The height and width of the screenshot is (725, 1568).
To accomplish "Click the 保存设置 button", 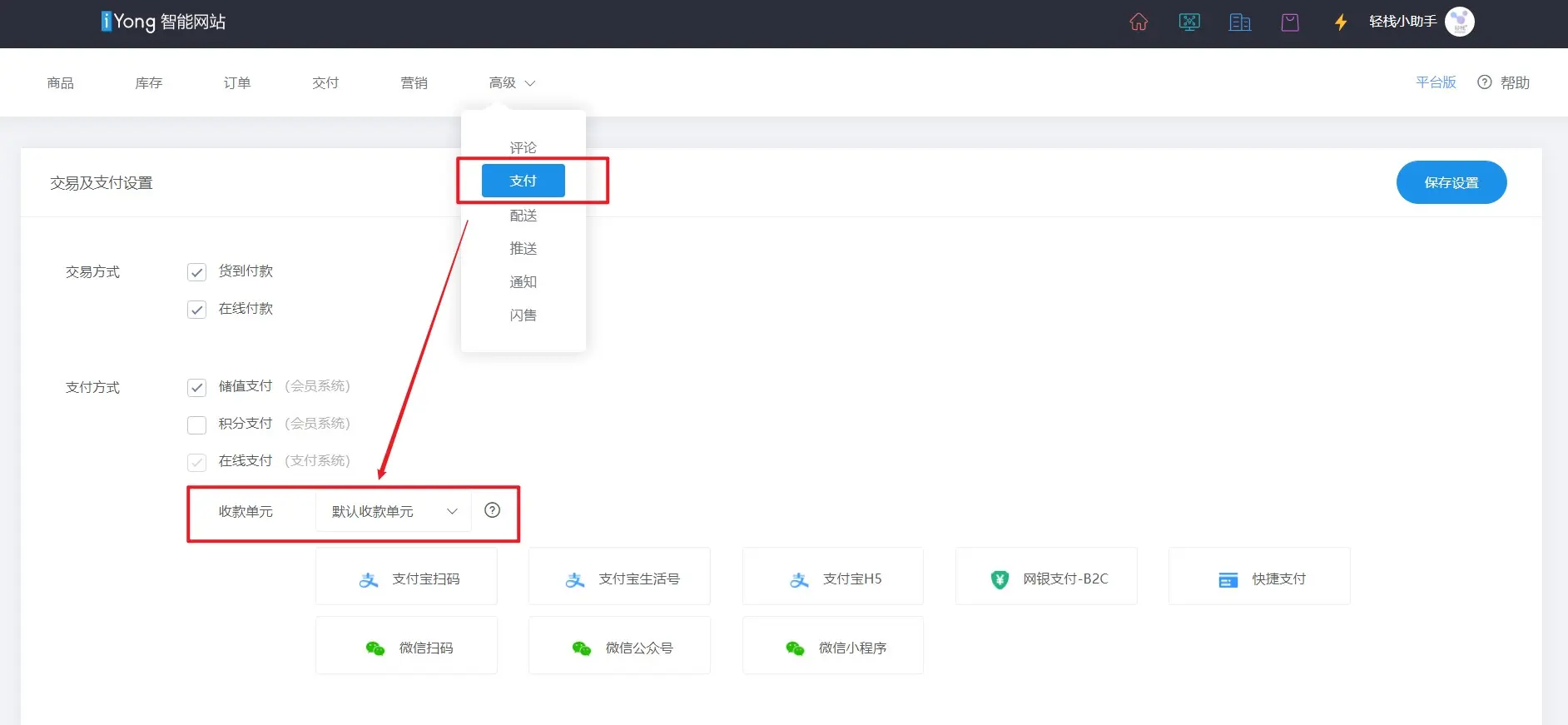I will (x=1451, y=182).
